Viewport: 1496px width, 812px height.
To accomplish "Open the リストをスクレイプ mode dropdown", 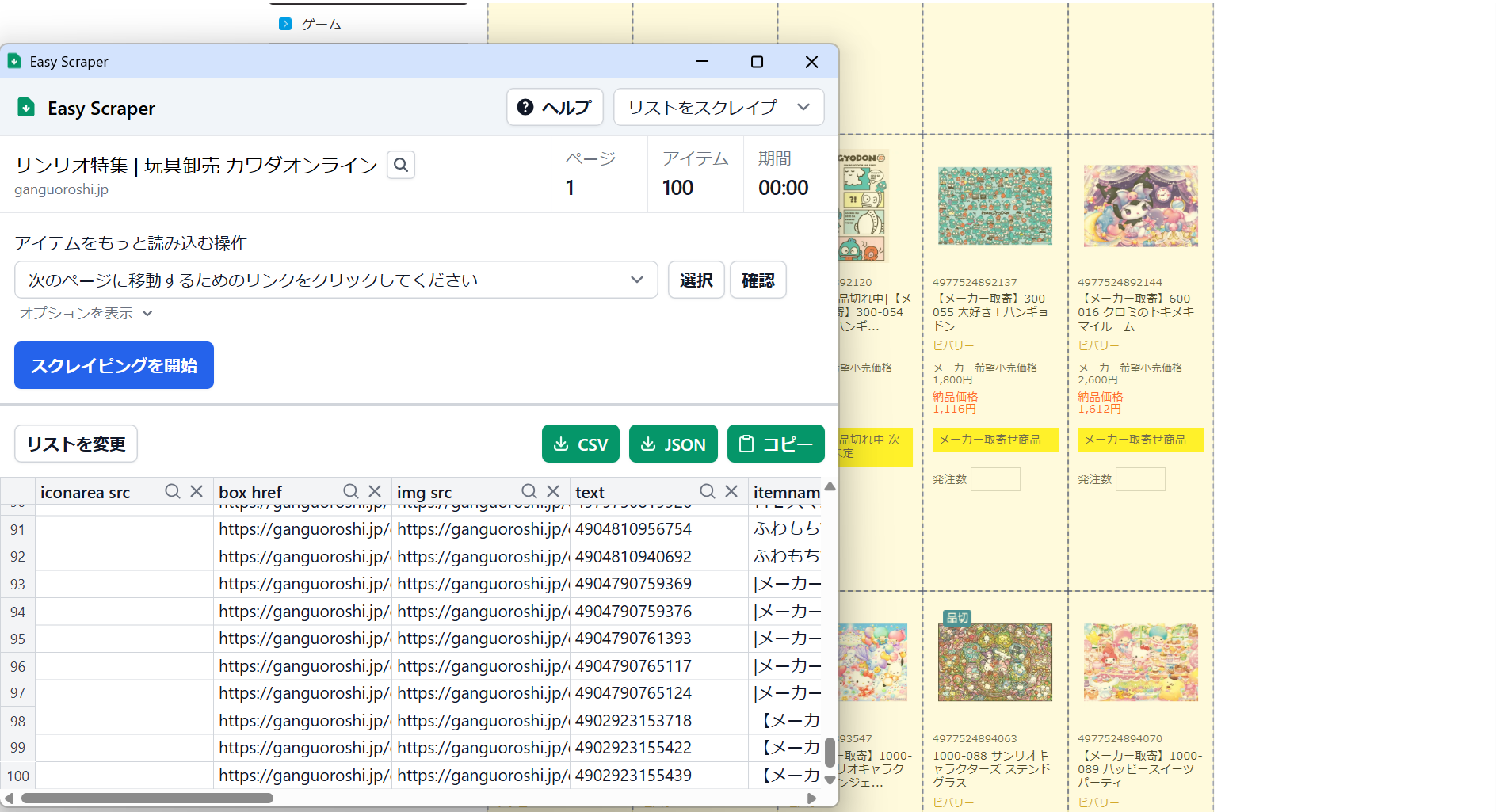I will click(x=718, y=107).
